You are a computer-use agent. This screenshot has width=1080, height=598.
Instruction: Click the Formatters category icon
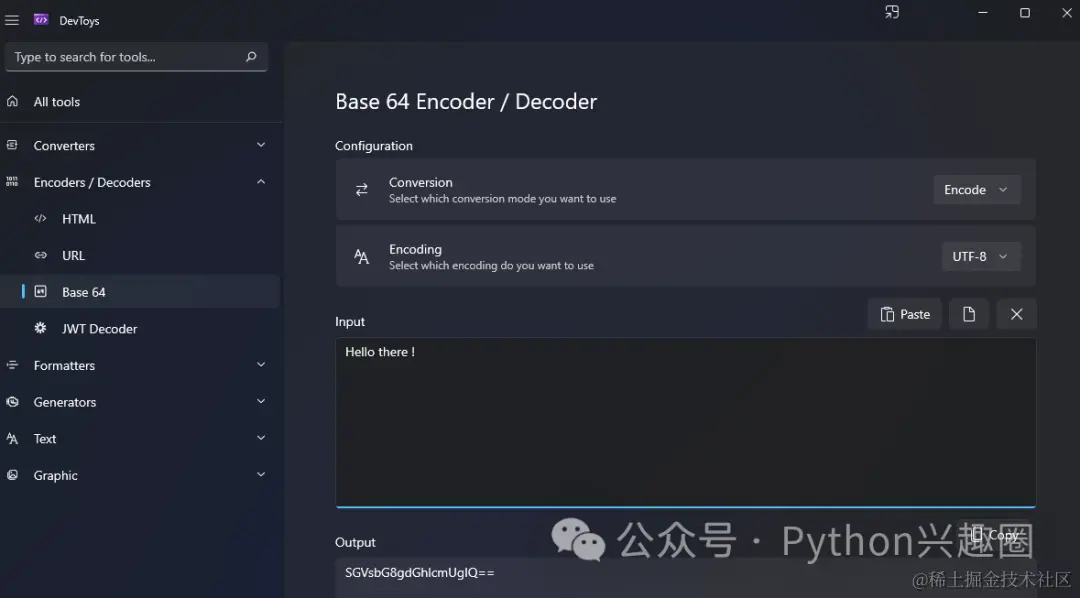click(x=12, y=364)
